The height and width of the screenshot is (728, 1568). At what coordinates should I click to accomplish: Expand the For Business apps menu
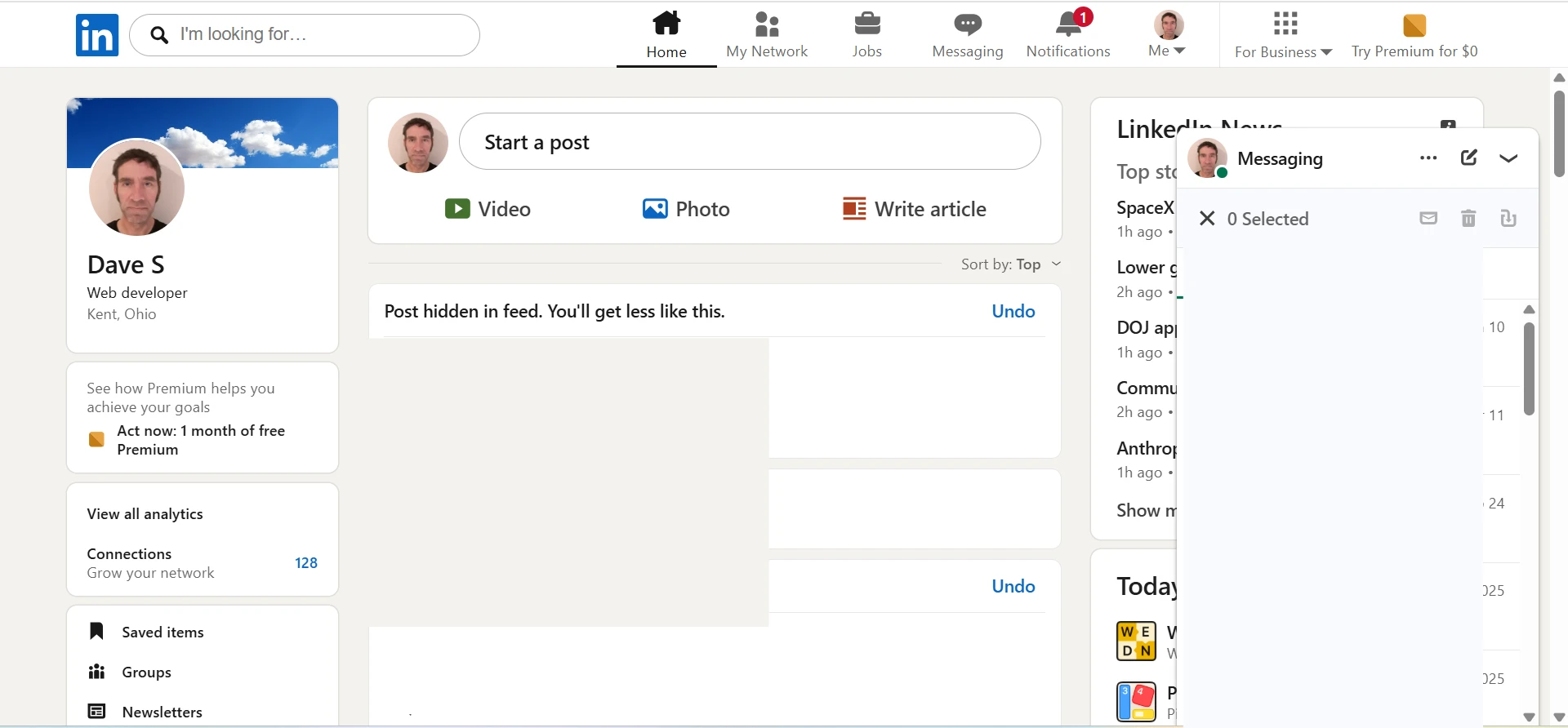click(1284, 34)
